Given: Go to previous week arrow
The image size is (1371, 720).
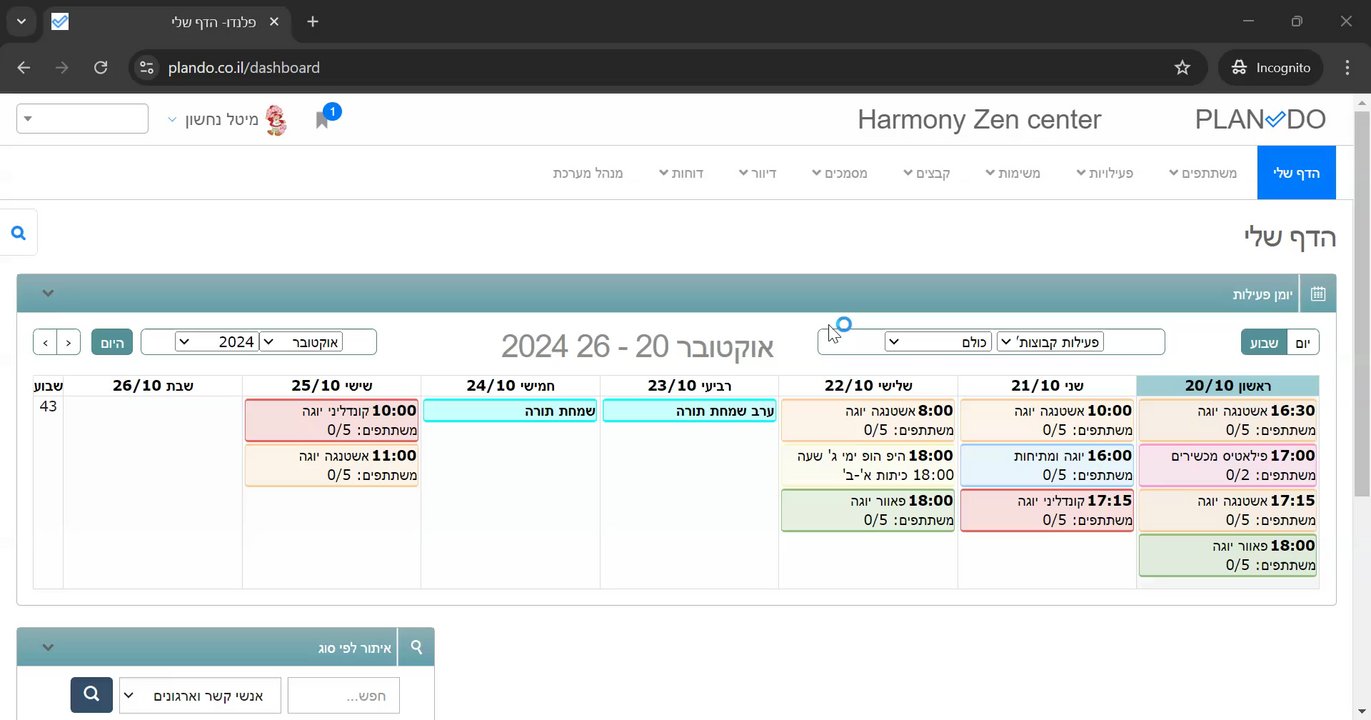Looking at the screenshot, I should [68, 342].
